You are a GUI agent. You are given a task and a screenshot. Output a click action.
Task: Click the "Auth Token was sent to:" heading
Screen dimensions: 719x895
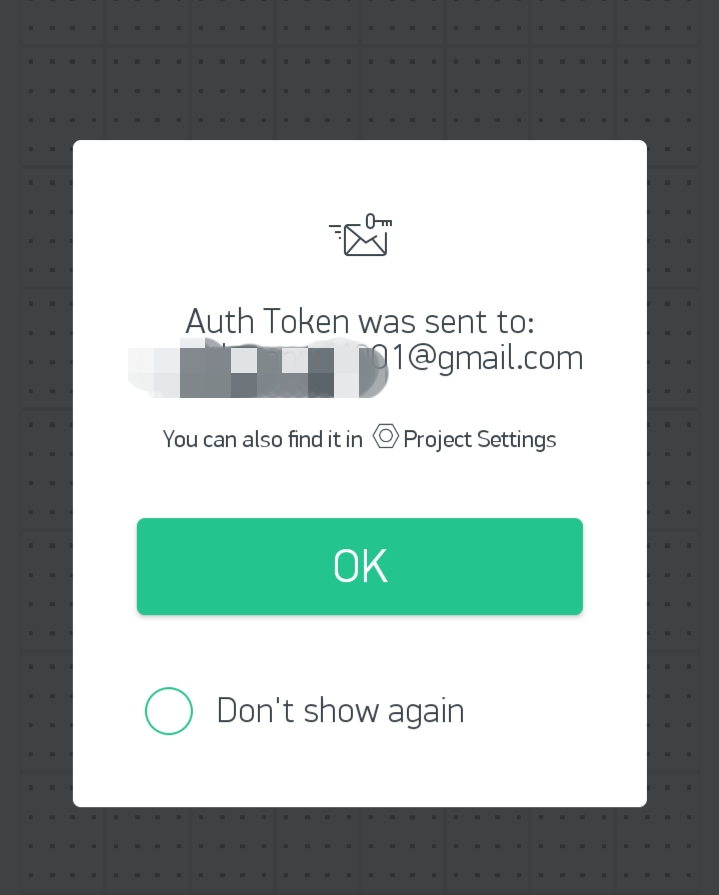click(x=360, y=321)
